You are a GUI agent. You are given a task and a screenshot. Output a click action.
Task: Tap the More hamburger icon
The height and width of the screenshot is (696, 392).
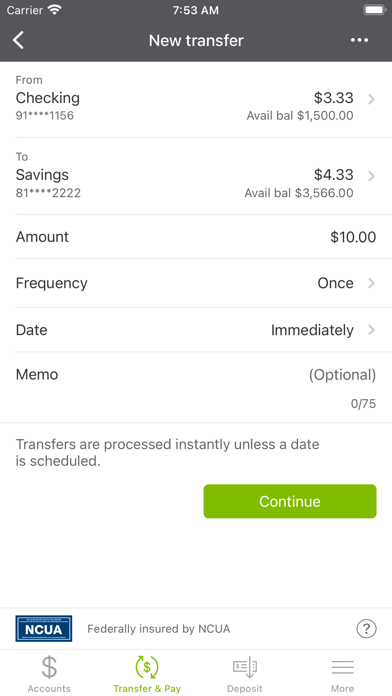tap(342, 668)
